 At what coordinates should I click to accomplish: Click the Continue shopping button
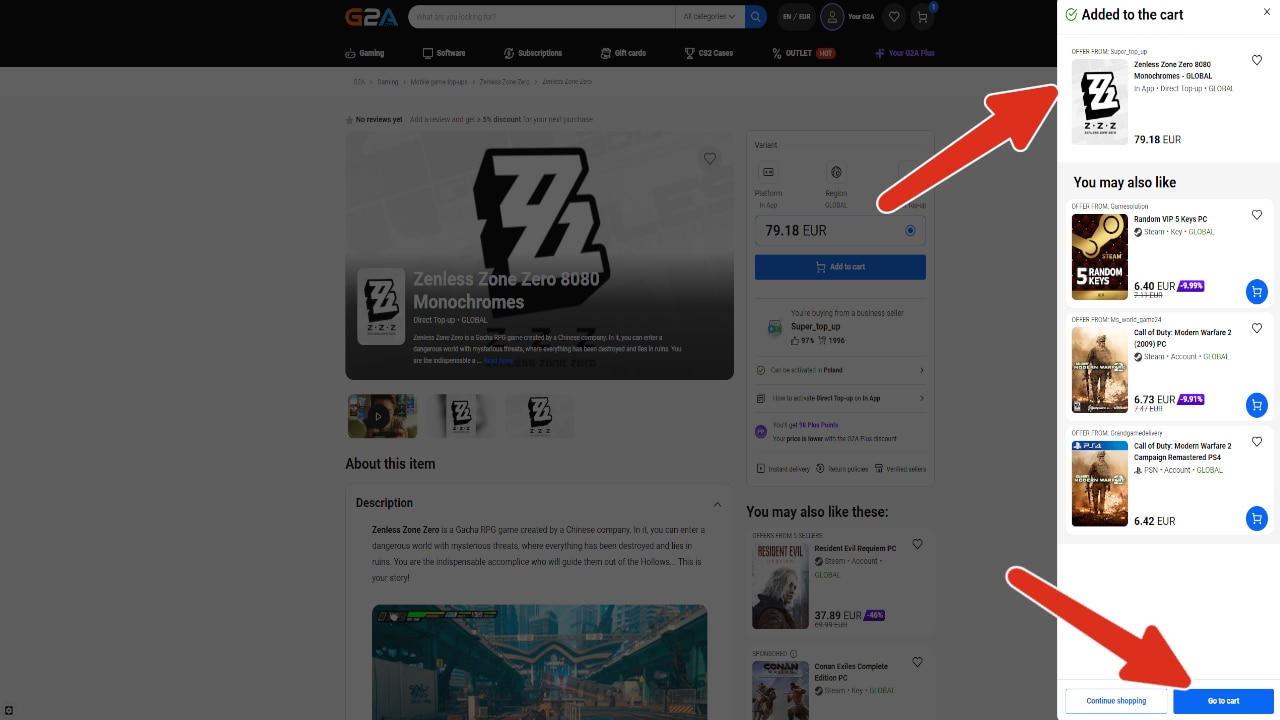tap(1116, 701)
